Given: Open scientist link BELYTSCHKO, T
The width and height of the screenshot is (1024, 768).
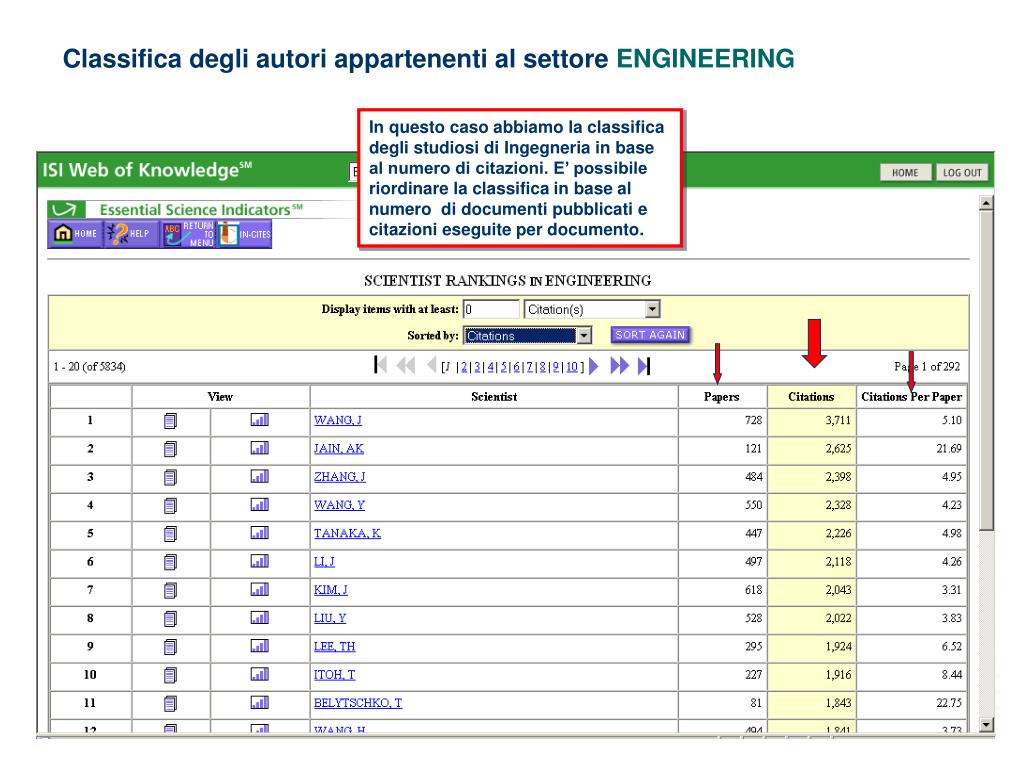Looking at the screenshot, I should (358, 703).
